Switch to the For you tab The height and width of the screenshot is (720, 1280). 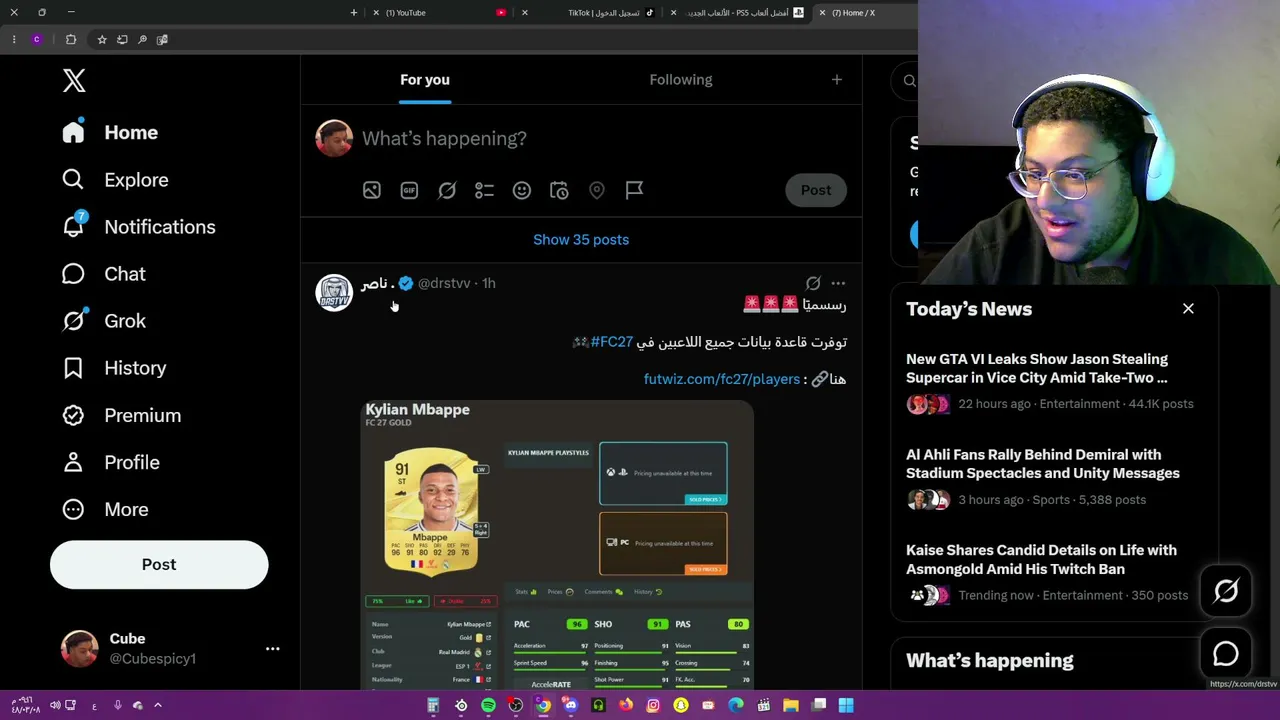[425, 80]
